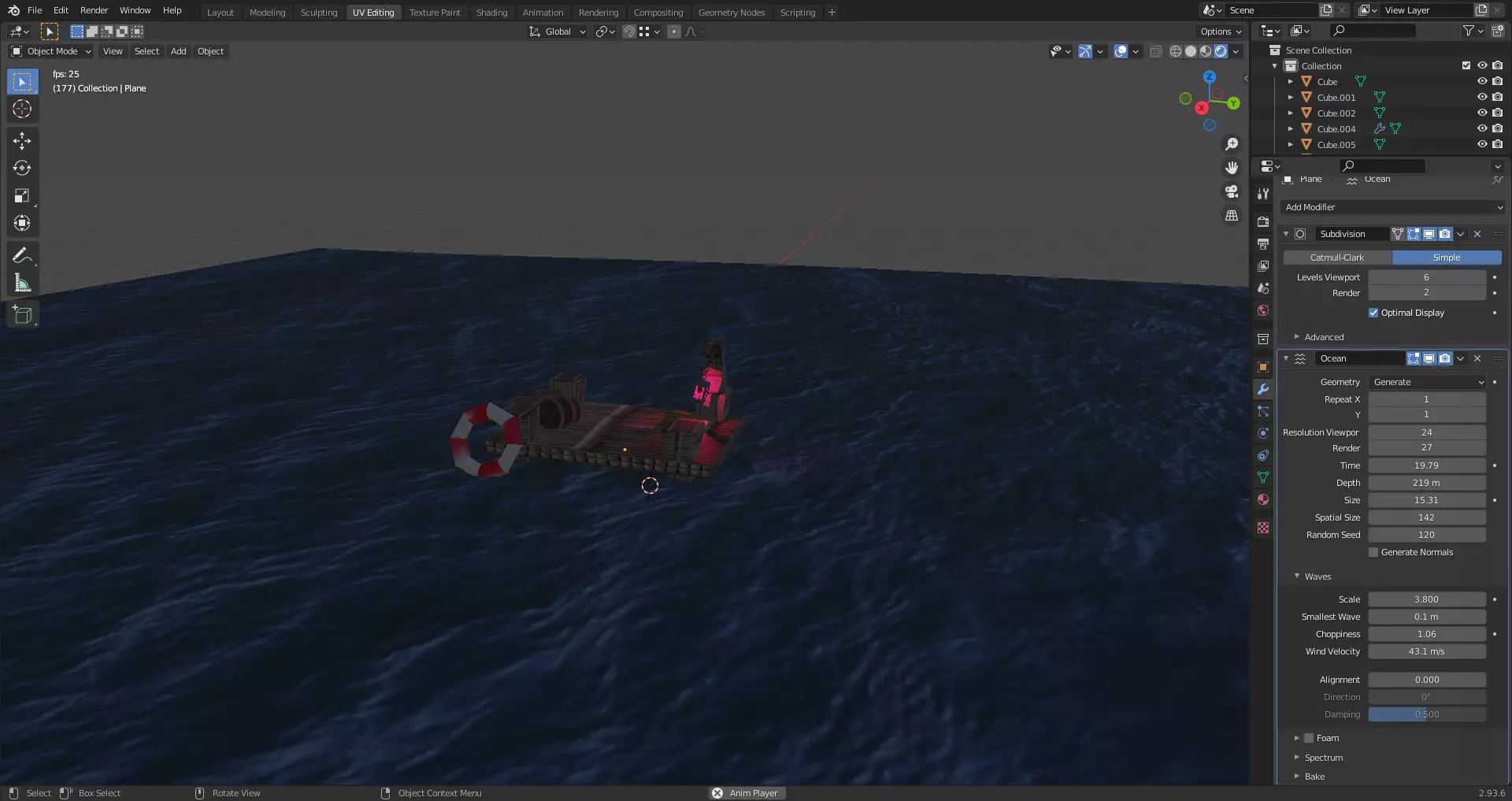Activate the Add Cube tool

(x=22, y=315)
